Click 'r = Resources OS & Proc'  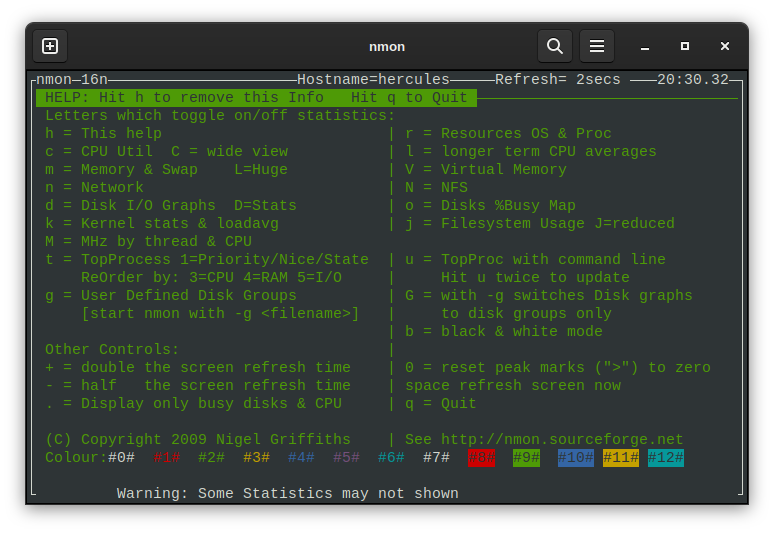pyautogui.click(x=508, y=133)
